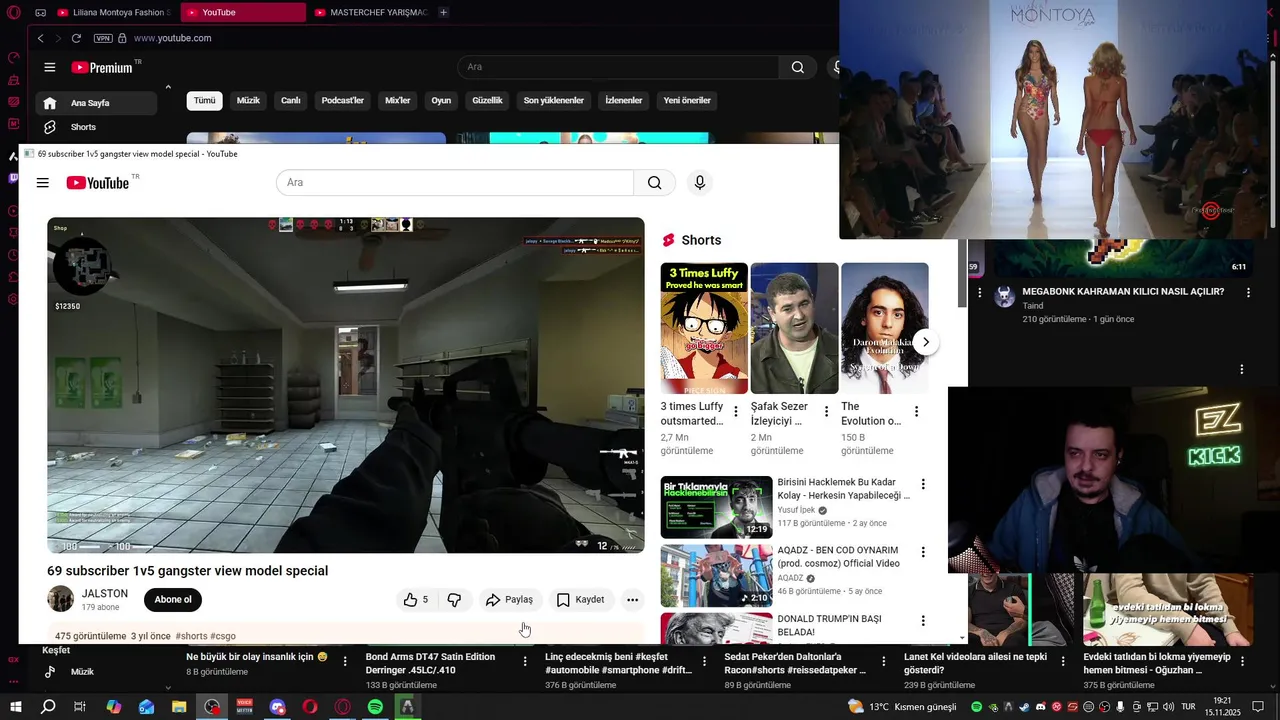Open options for 'The Evolution' short

(x=916, y=411)
